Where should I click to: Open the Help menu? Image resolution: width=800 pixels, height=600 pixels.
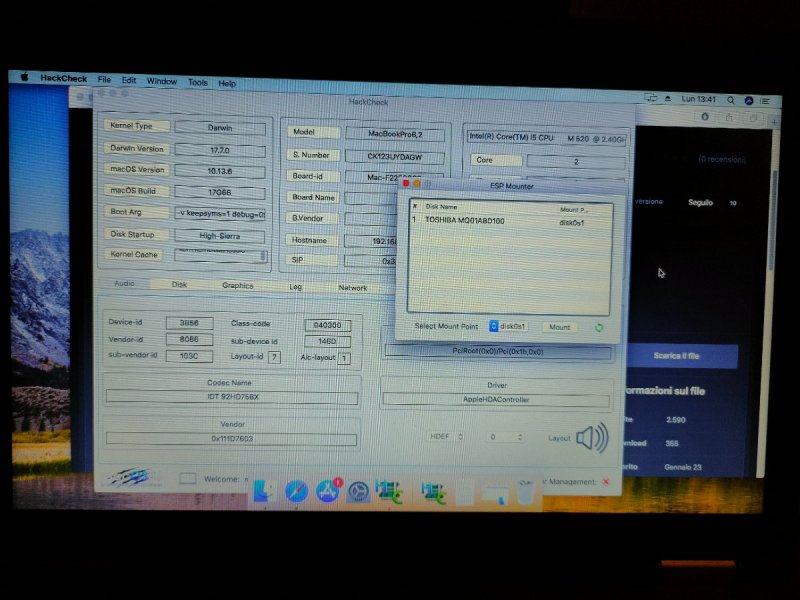click(227, 83)
